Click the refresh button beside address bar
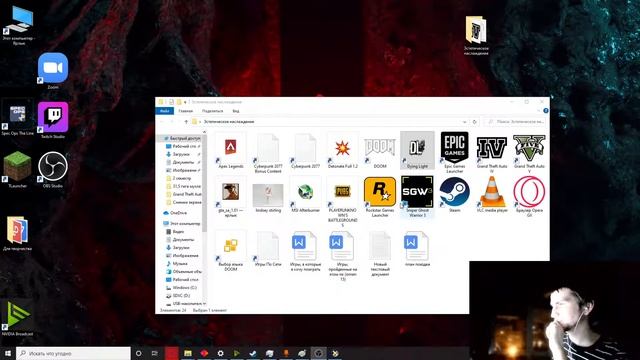 tap(474, 122)
